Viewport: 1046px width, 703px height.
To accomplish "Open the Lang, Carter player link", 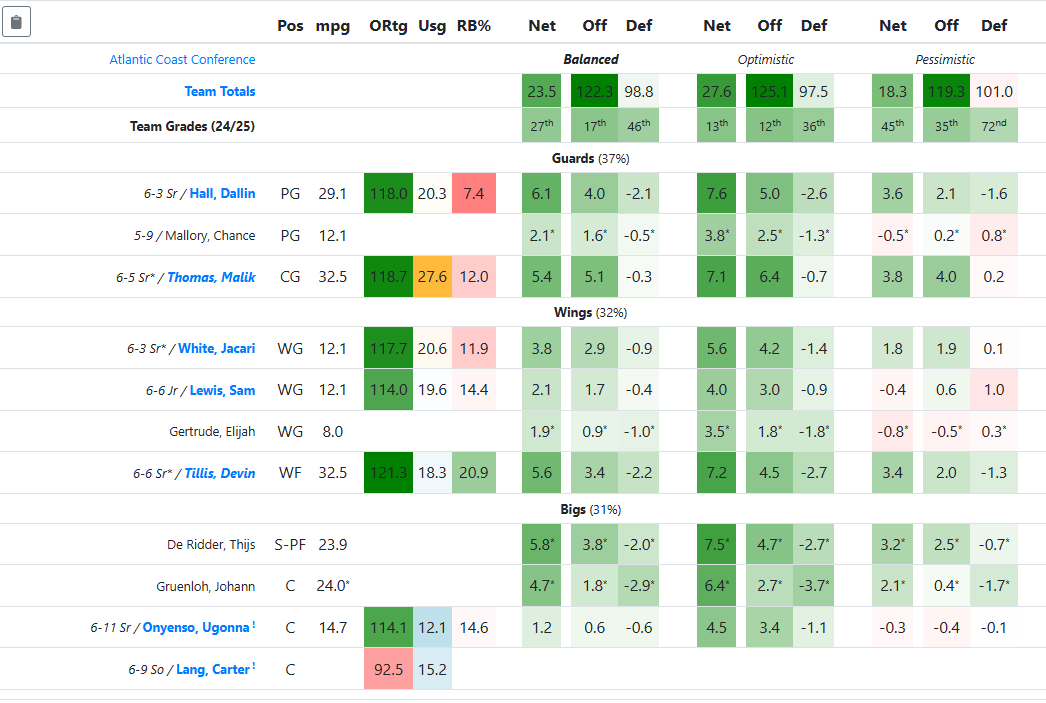I will [x=212, y=669].
